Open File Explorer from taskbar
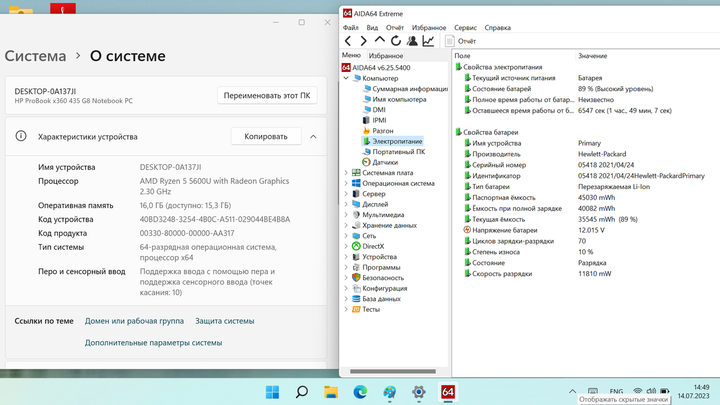 331,392
